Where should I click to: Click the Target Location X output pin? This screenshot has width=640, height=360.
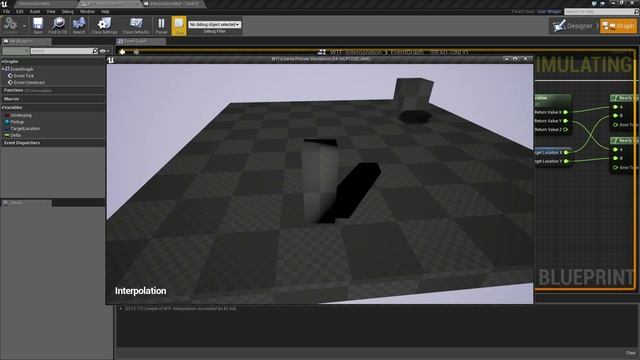click(x=566, y=152)
